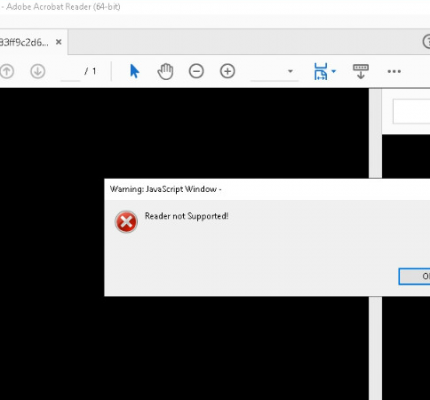Viewport: 430px width, 400px height.
Task: Expand the zoom level dropdown
Action: pos(290,71)
